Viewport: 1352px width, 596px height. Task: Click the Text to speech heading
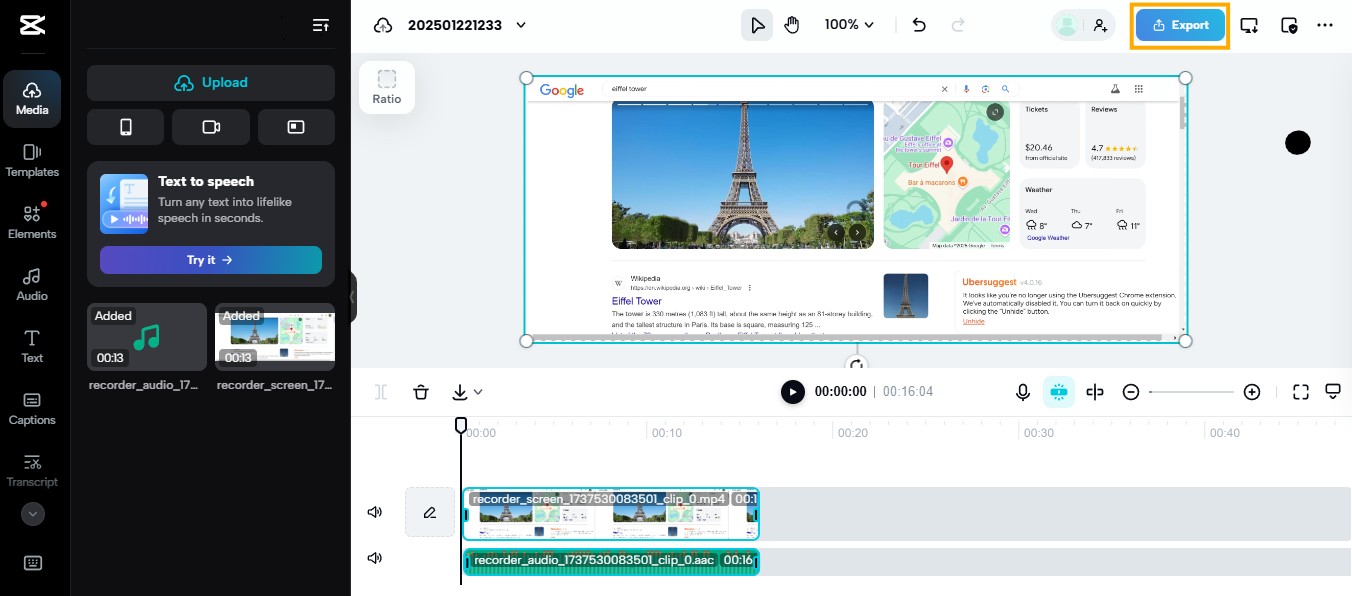click(x=206, y=181)
